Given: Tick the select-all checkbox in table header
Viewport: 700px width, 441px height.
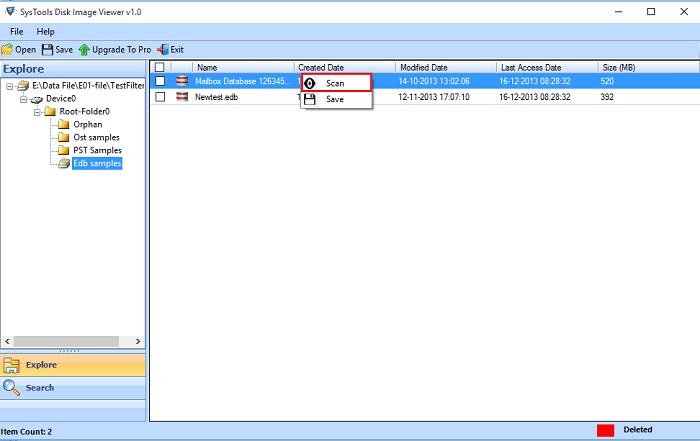Looking at the screenshot, I should point(159,67).
